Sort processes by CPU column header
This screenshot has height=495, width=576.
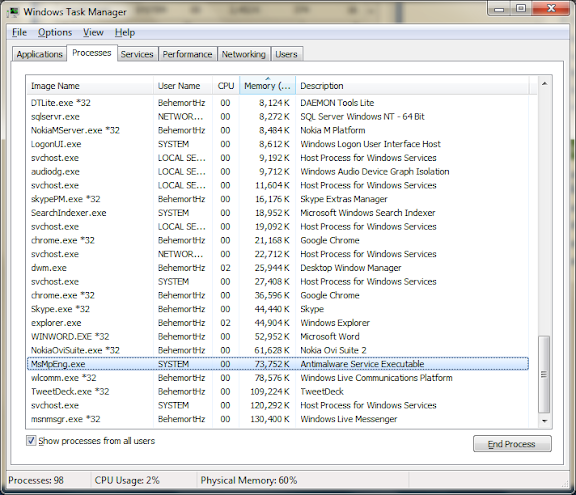click(226, 86)
